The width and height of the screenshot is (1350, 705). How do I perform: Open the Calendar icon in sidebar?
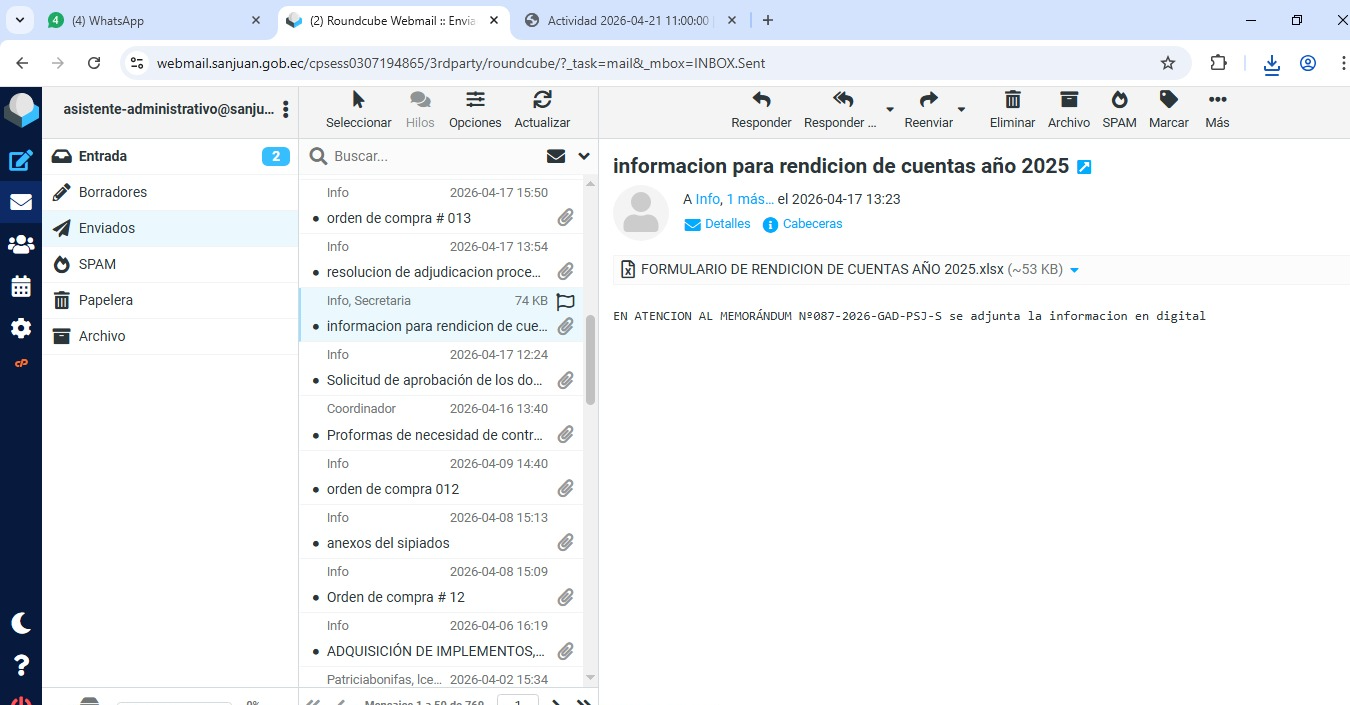coord(21,287)
